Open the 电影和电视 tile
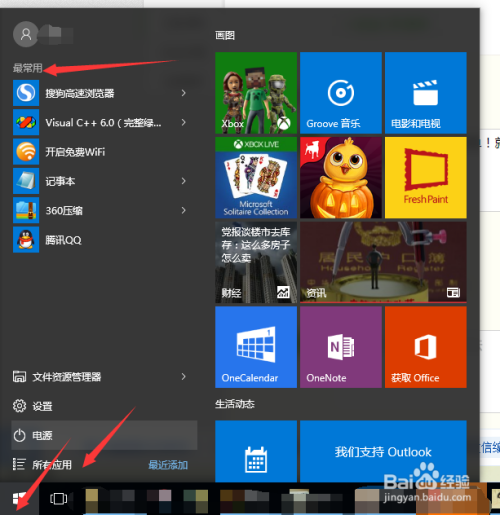Screen dimensions: 500x515 [x=426, y=93]
